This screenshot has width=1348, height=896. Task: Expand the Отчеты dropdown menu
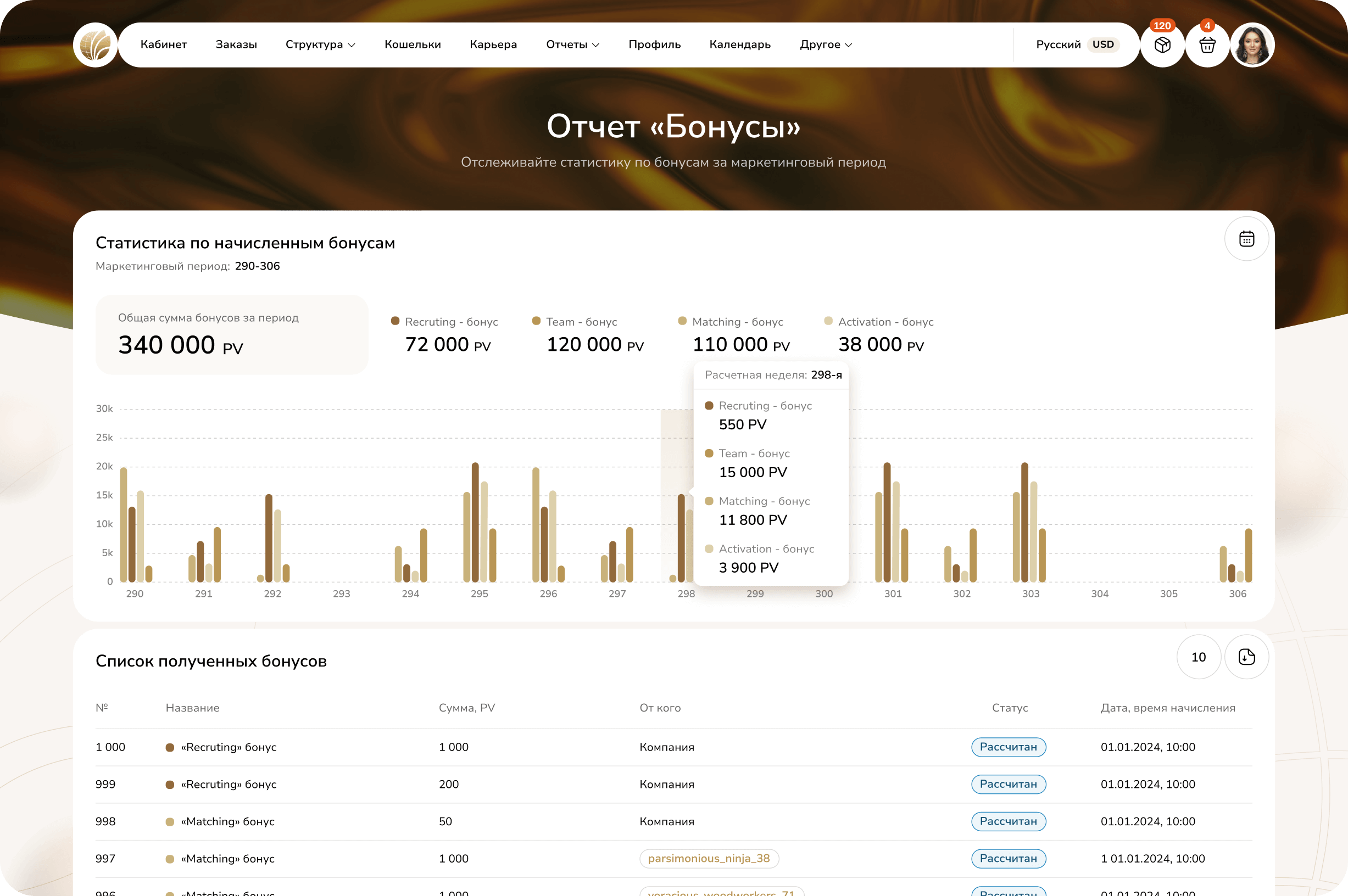click(x=572, y=44)
